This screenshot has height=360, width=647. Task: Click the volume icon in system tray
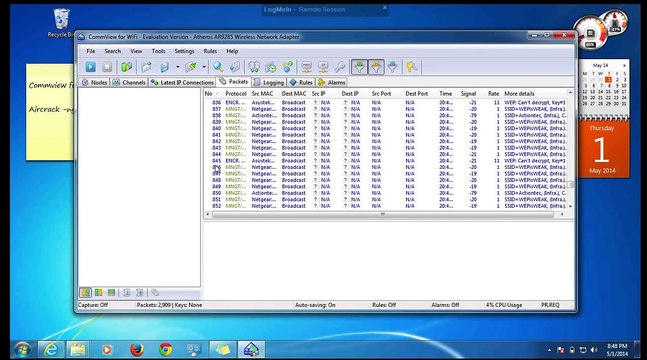click(x=594, y=350)
